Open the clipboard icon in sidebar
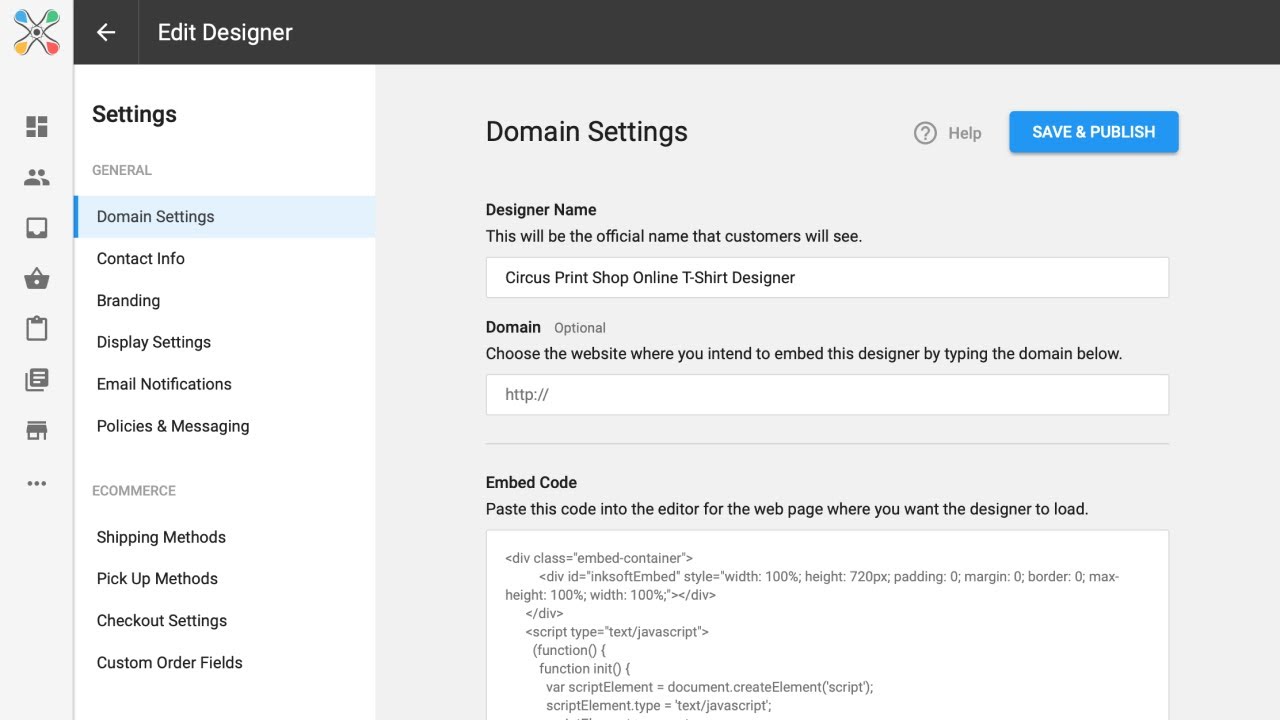Screen dimensions: 1280x720 click(37, 329)
